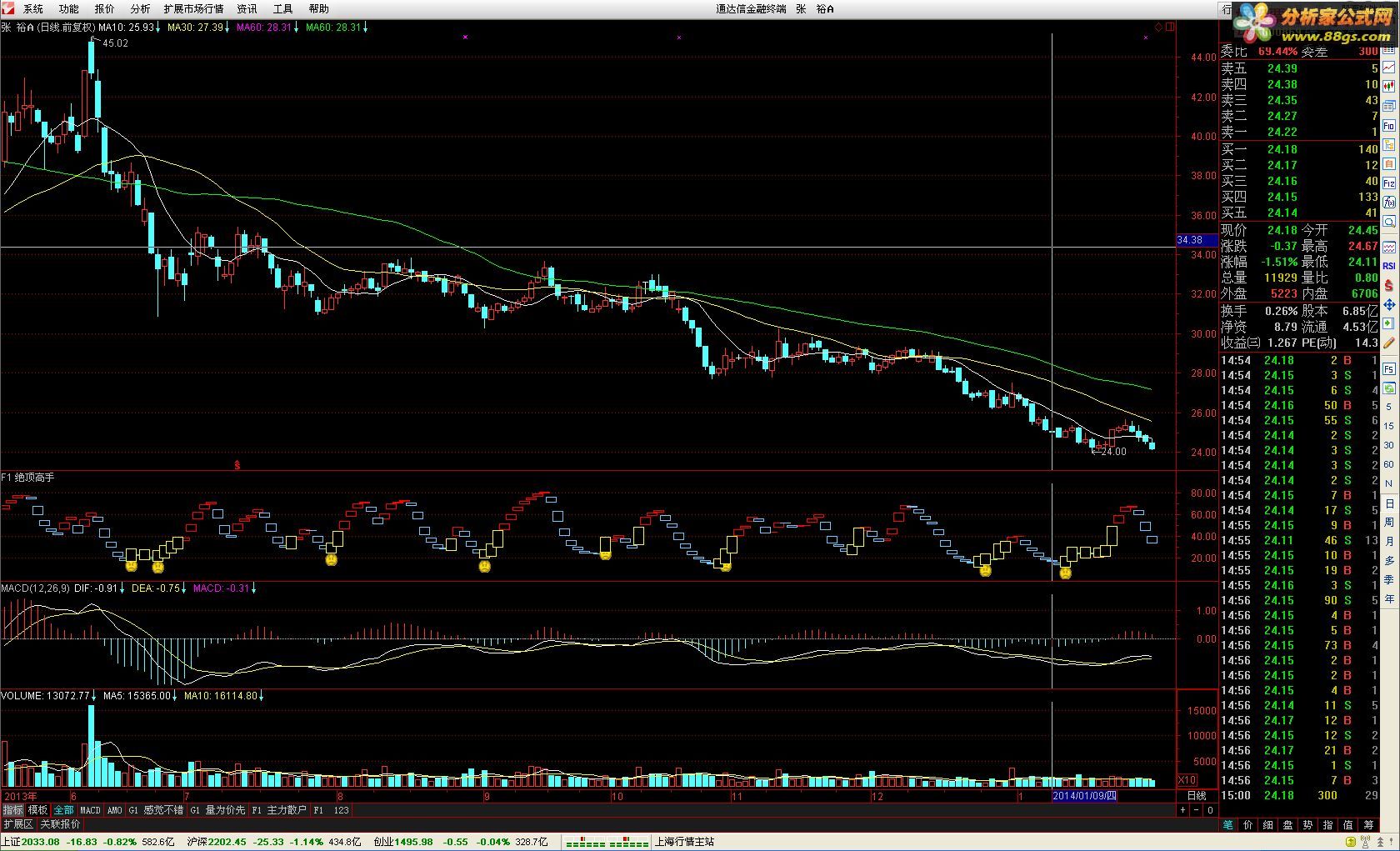1400x851 pixels.
Task: Select the F1 123 indicator tab
Action: (x=331, y=810)
